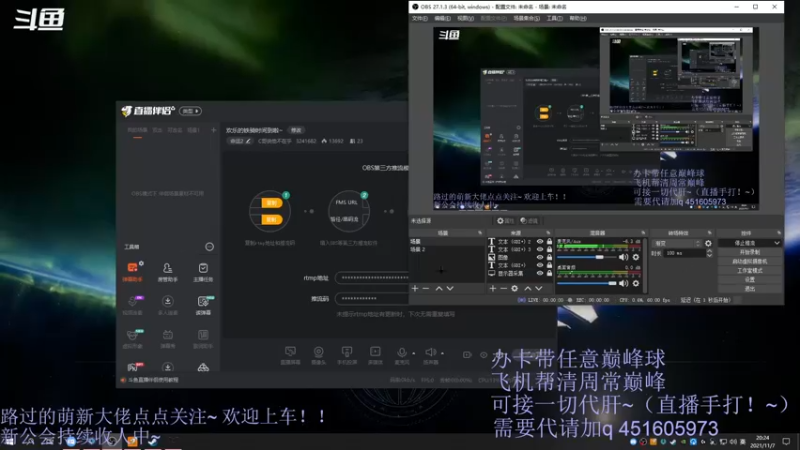Move the scene up in OBS scenes list
800x450 pixels.
pyautogui.click(x=439, y=288)
